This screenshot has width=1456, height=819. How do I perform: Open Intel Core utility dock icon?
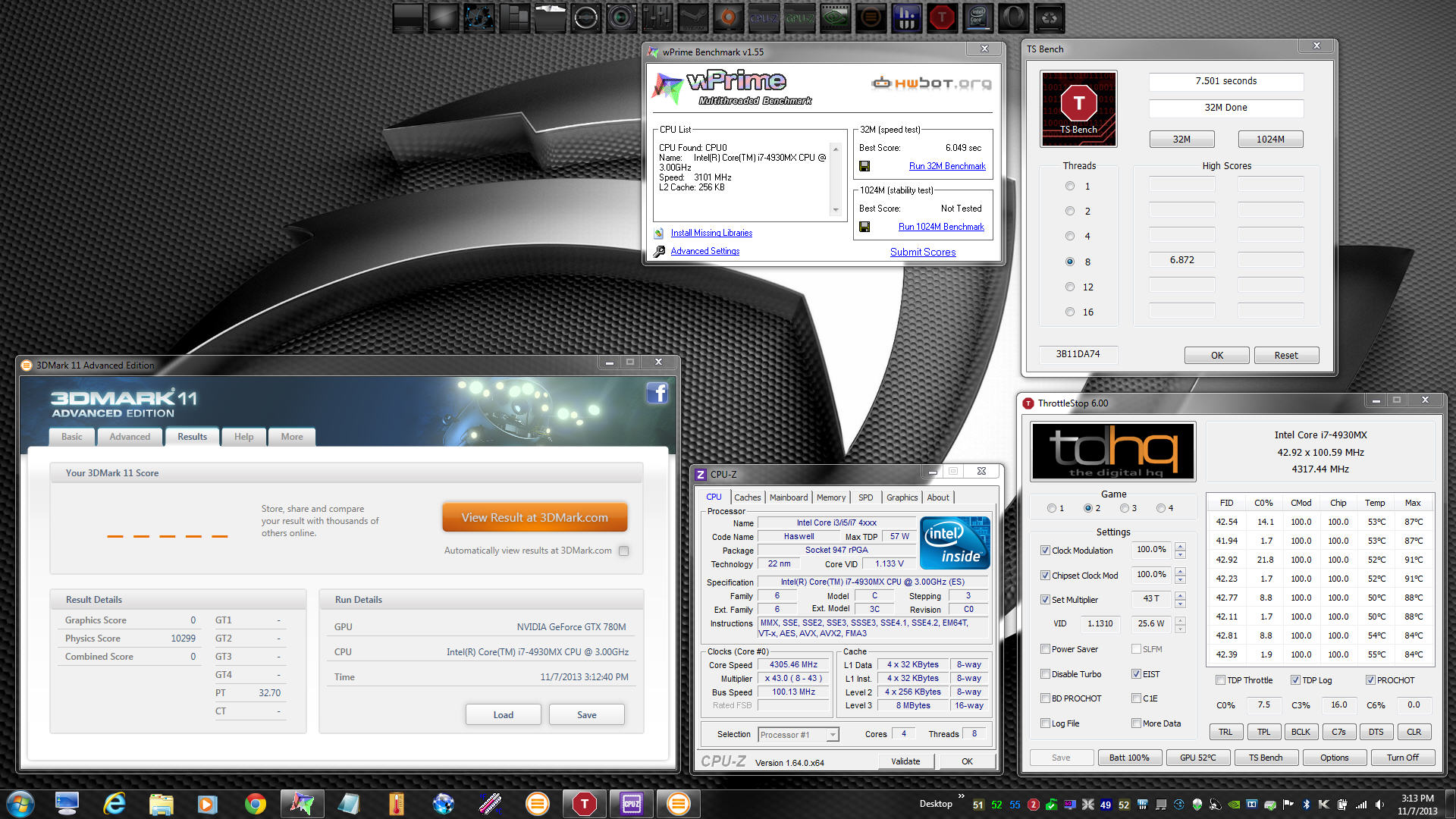[x=977, y=17]
